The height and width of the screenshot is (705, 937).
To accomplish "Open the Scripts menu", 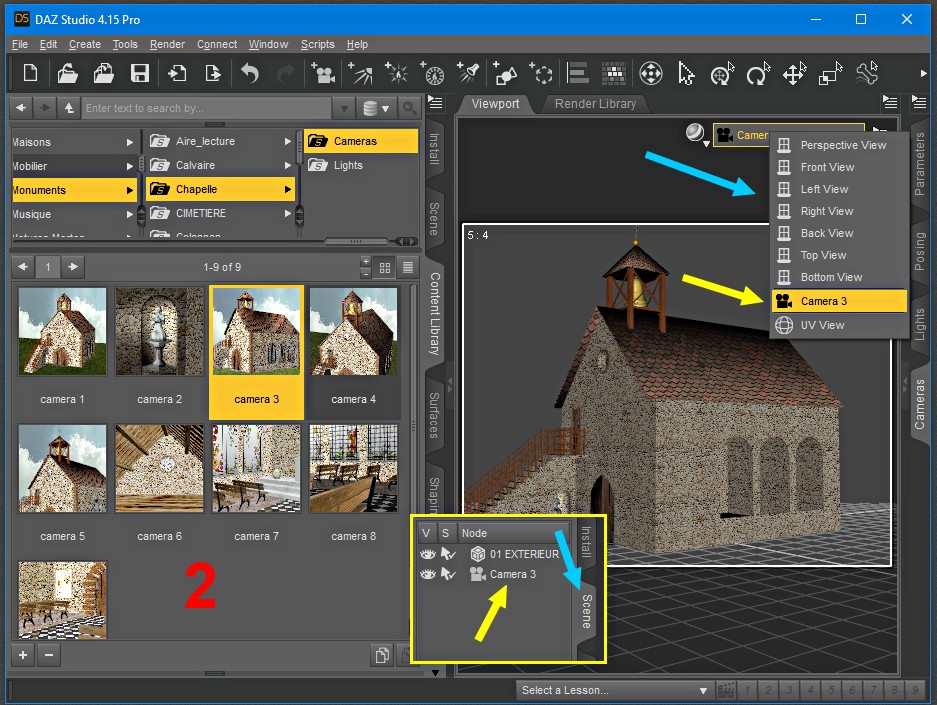I will 317,44.
